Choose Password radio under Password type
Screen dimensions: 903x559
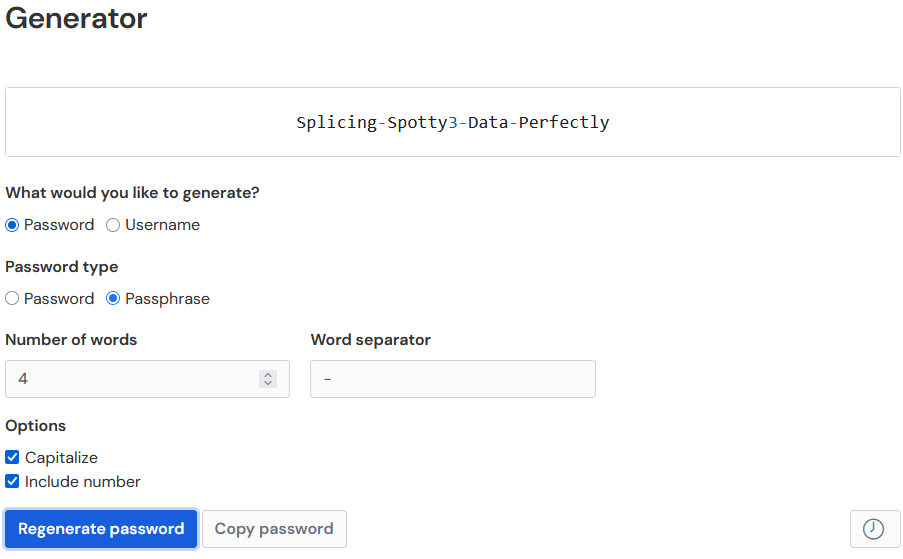coord(13,299)
